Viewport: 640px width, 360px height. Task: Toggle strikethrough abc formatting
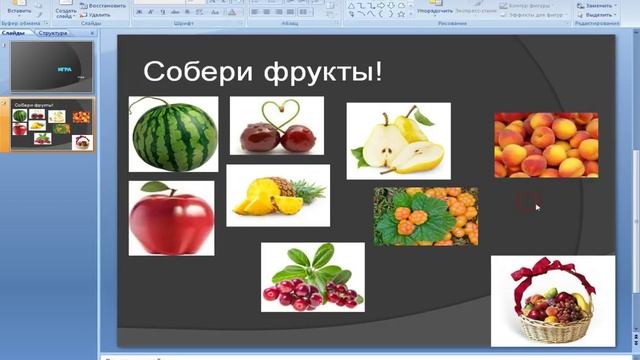pyautogui.click(x=175, y=12)
